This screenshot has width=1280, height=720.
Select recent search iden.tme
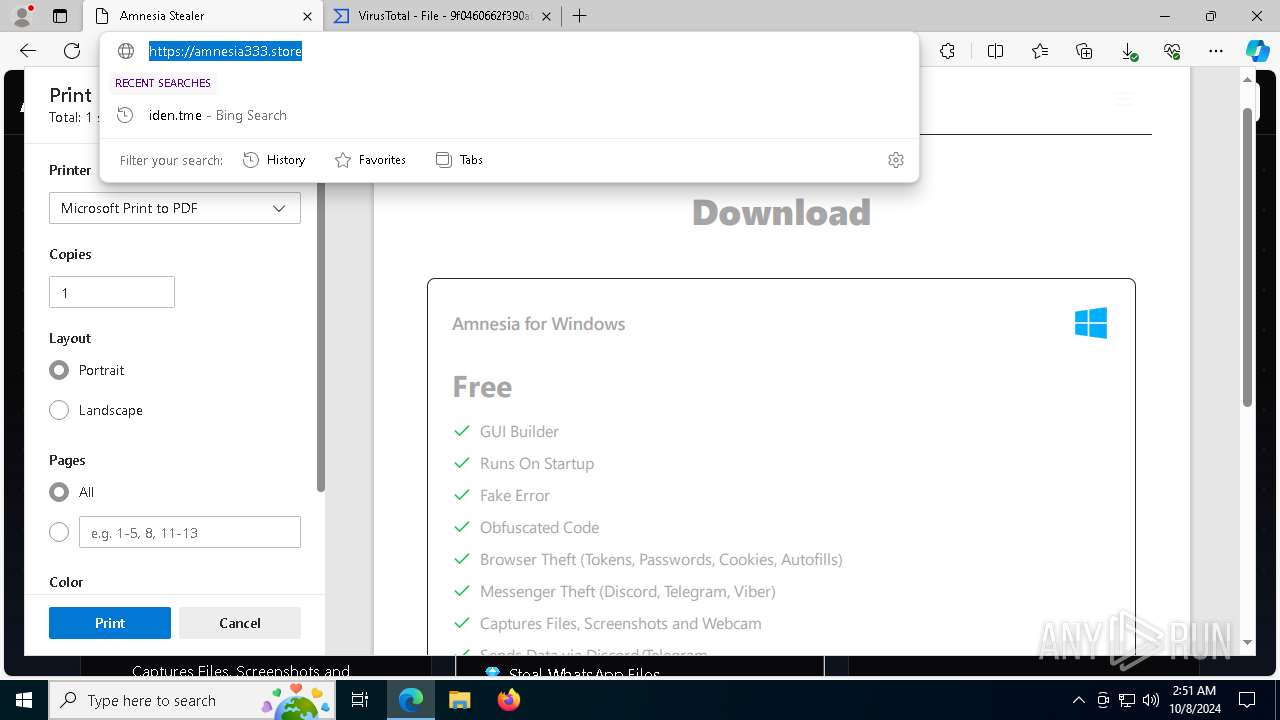click(509, 115)
